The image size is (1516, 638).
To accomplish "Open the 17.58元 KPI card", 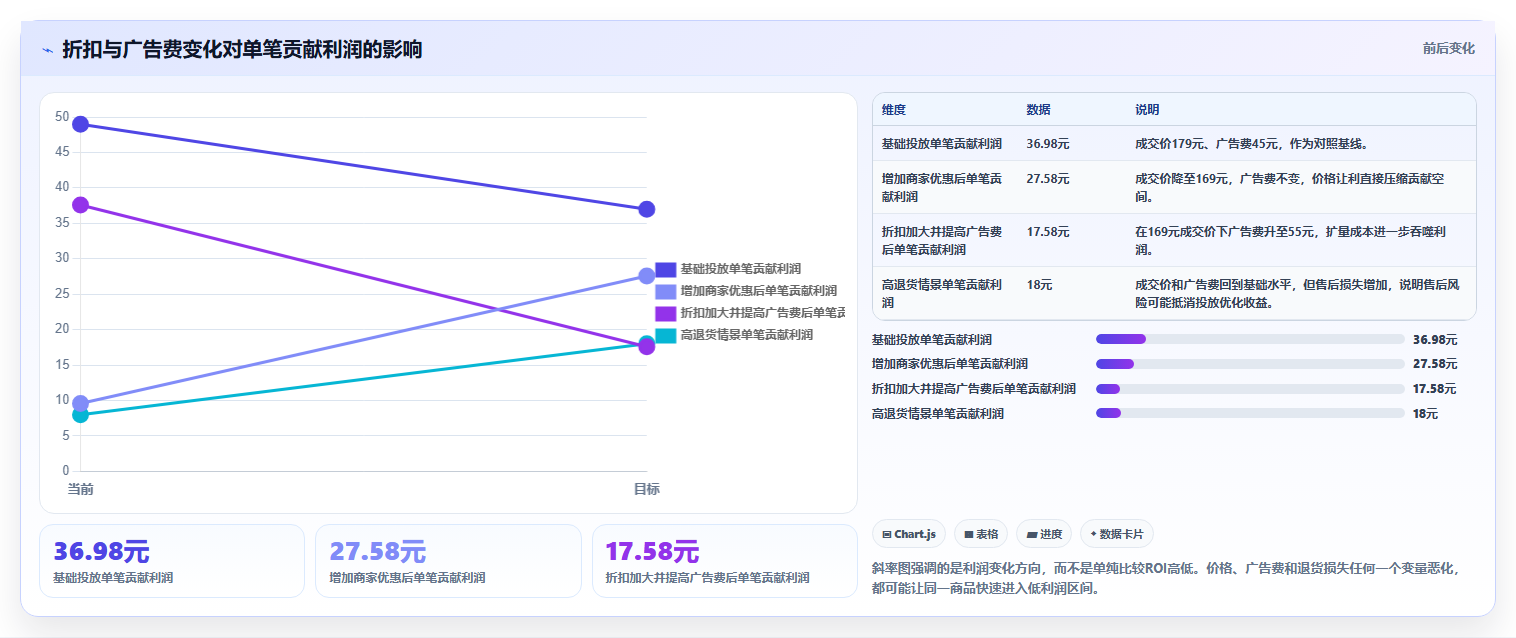I will point(725,561).
